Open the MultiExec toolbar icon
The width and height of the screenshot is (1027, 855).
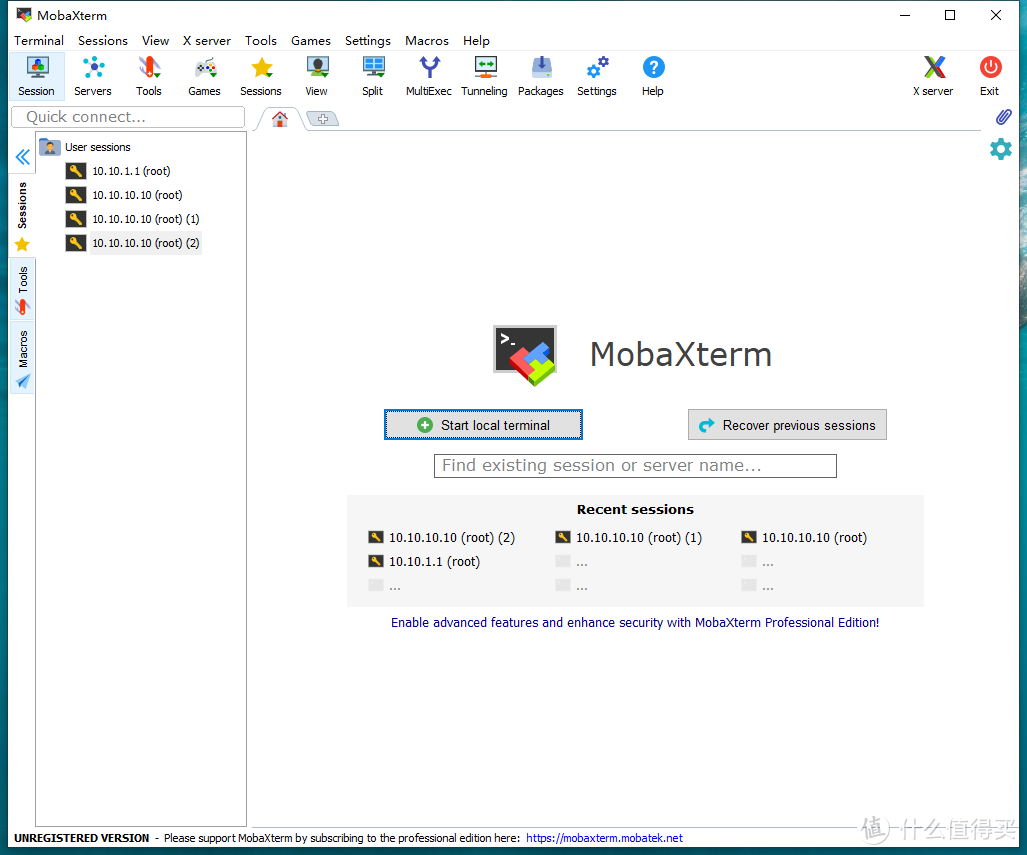click(429, 77)
